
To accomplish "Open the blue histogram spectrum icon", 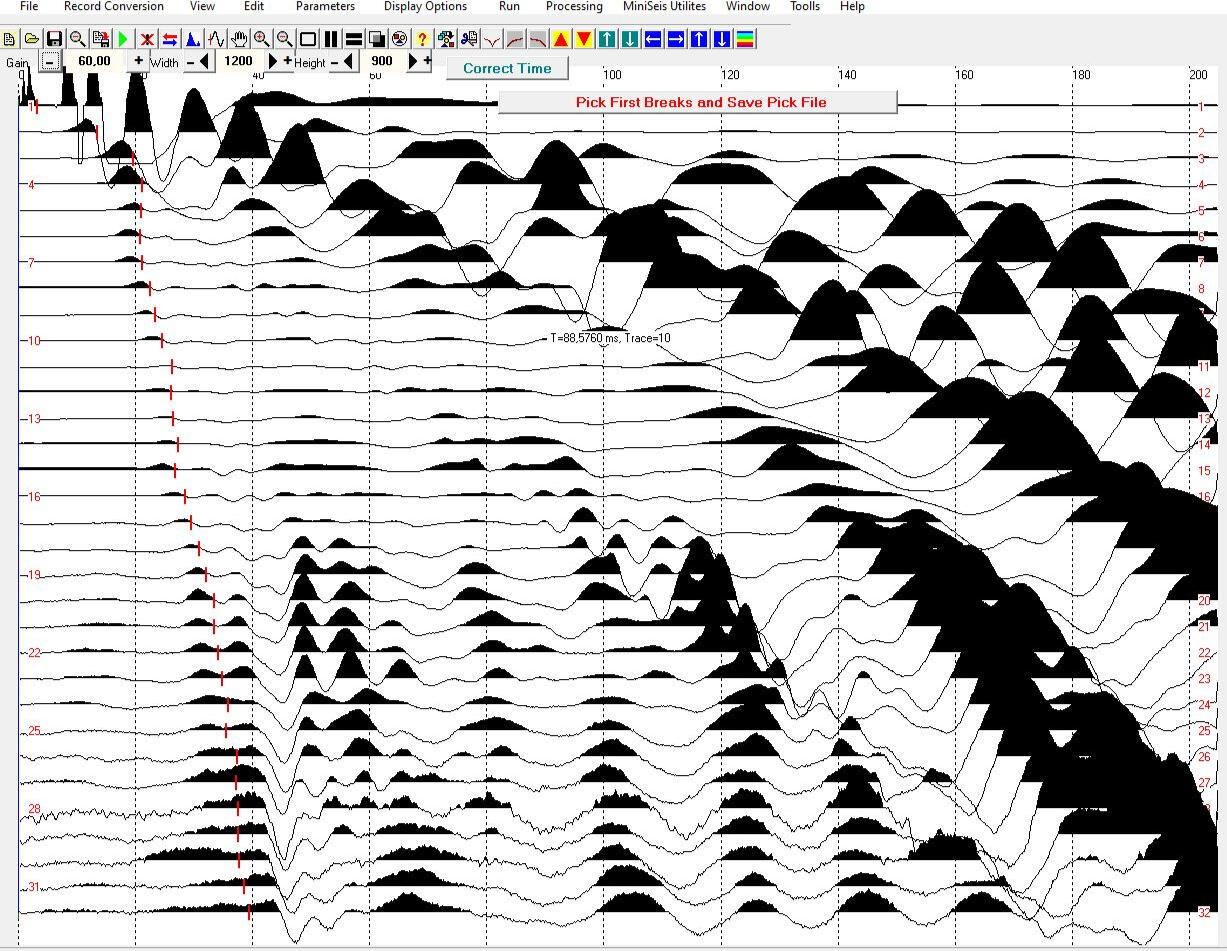I will (193, 39).
